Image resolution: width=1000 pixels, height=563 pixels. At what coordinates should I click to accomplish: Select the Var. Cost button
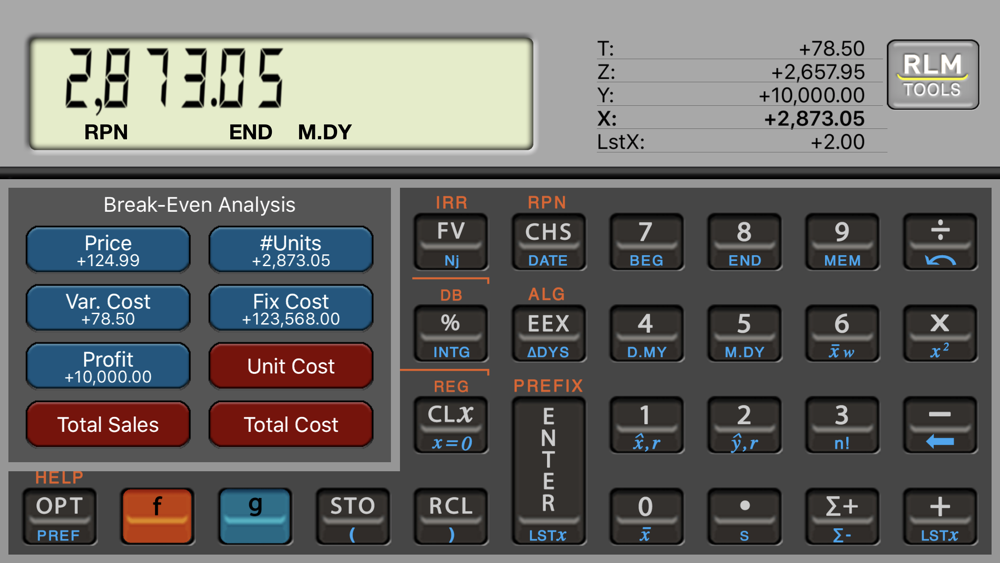108,308
